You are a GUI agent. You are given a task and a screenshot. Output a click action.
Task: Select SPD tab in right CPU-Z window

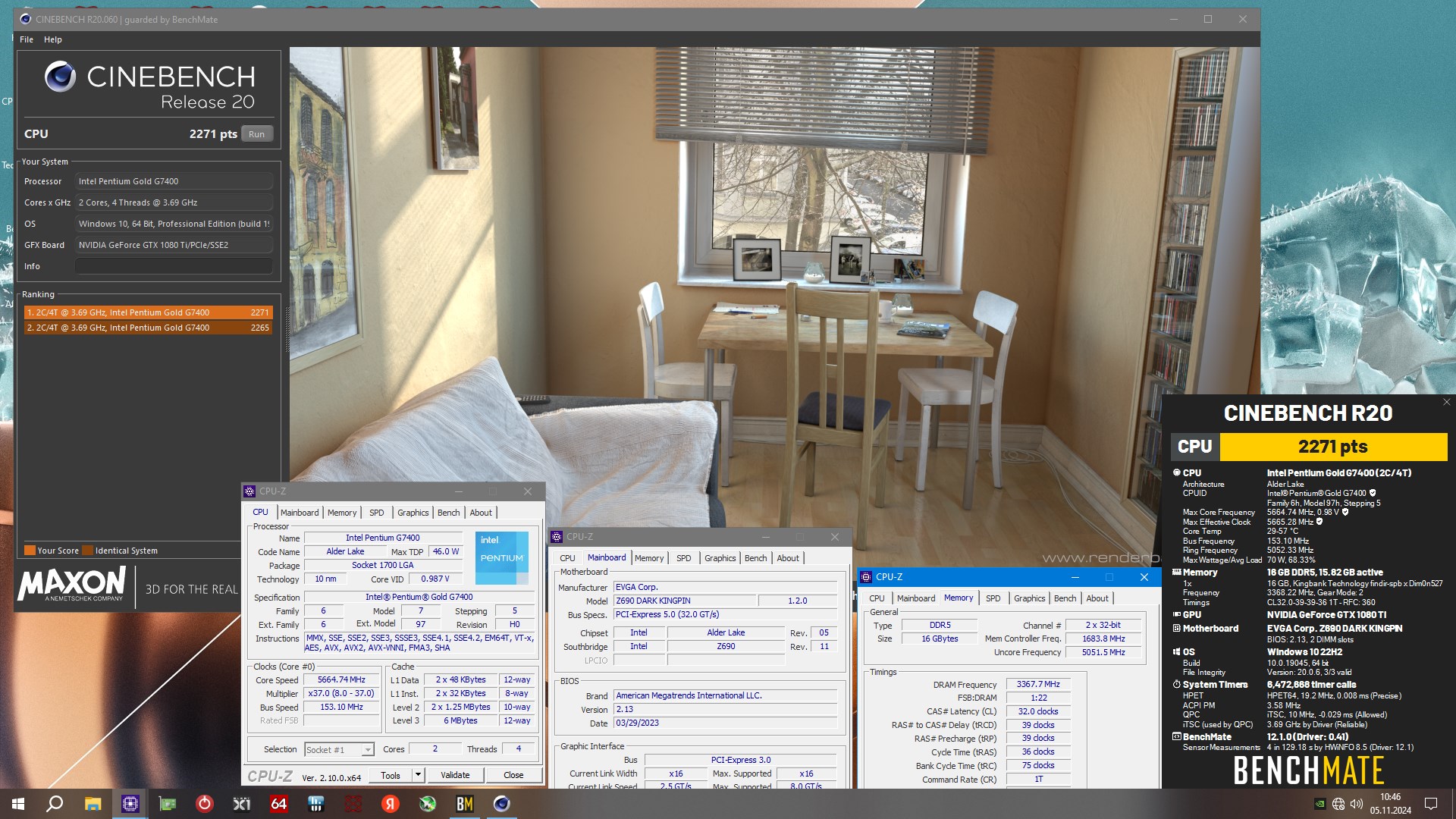[993, 598]
